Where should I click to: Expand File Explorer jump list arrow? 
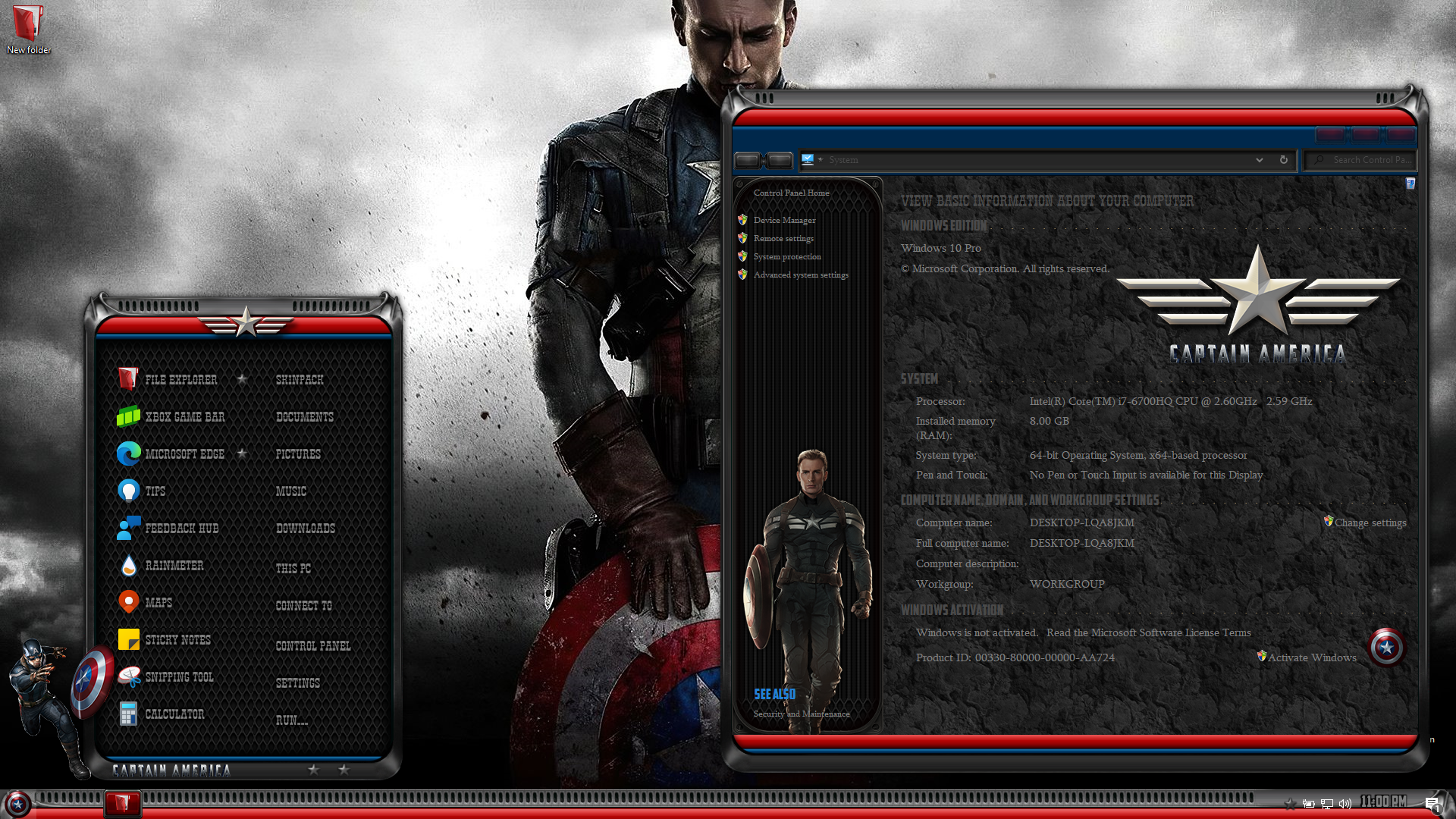[x=242, y=379]
